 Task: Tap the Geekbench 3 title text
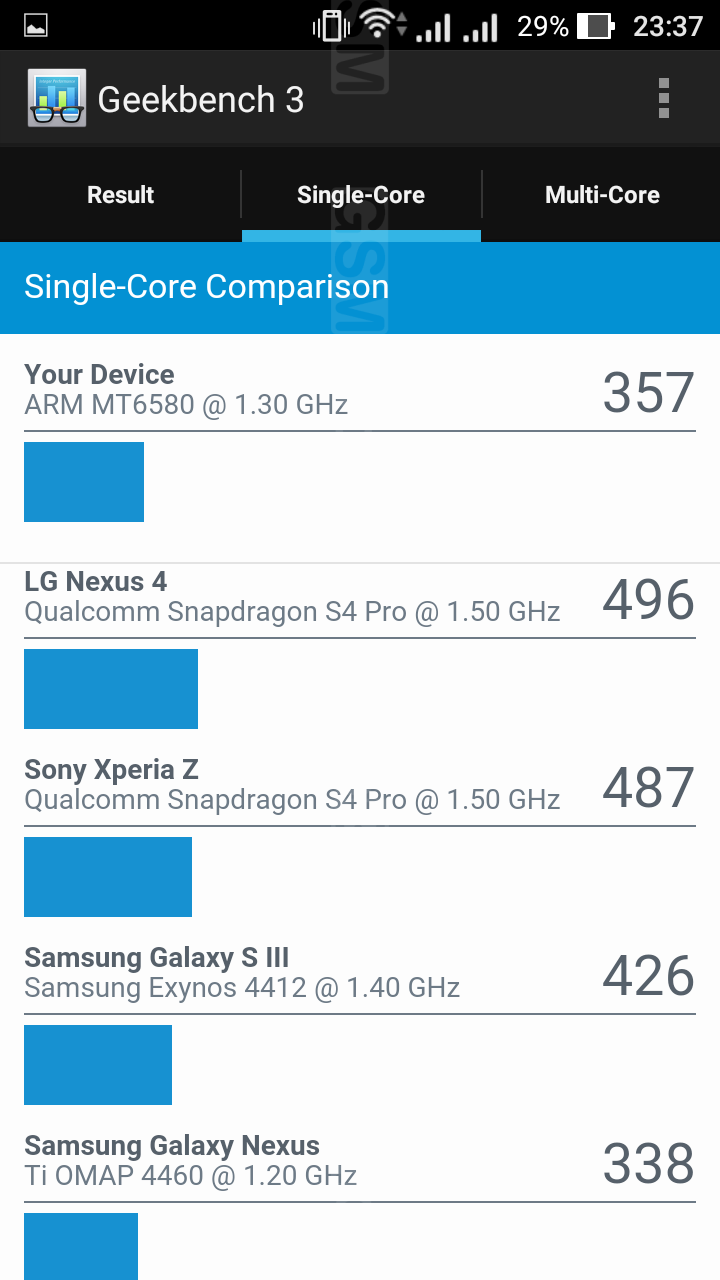pos(201,100)
